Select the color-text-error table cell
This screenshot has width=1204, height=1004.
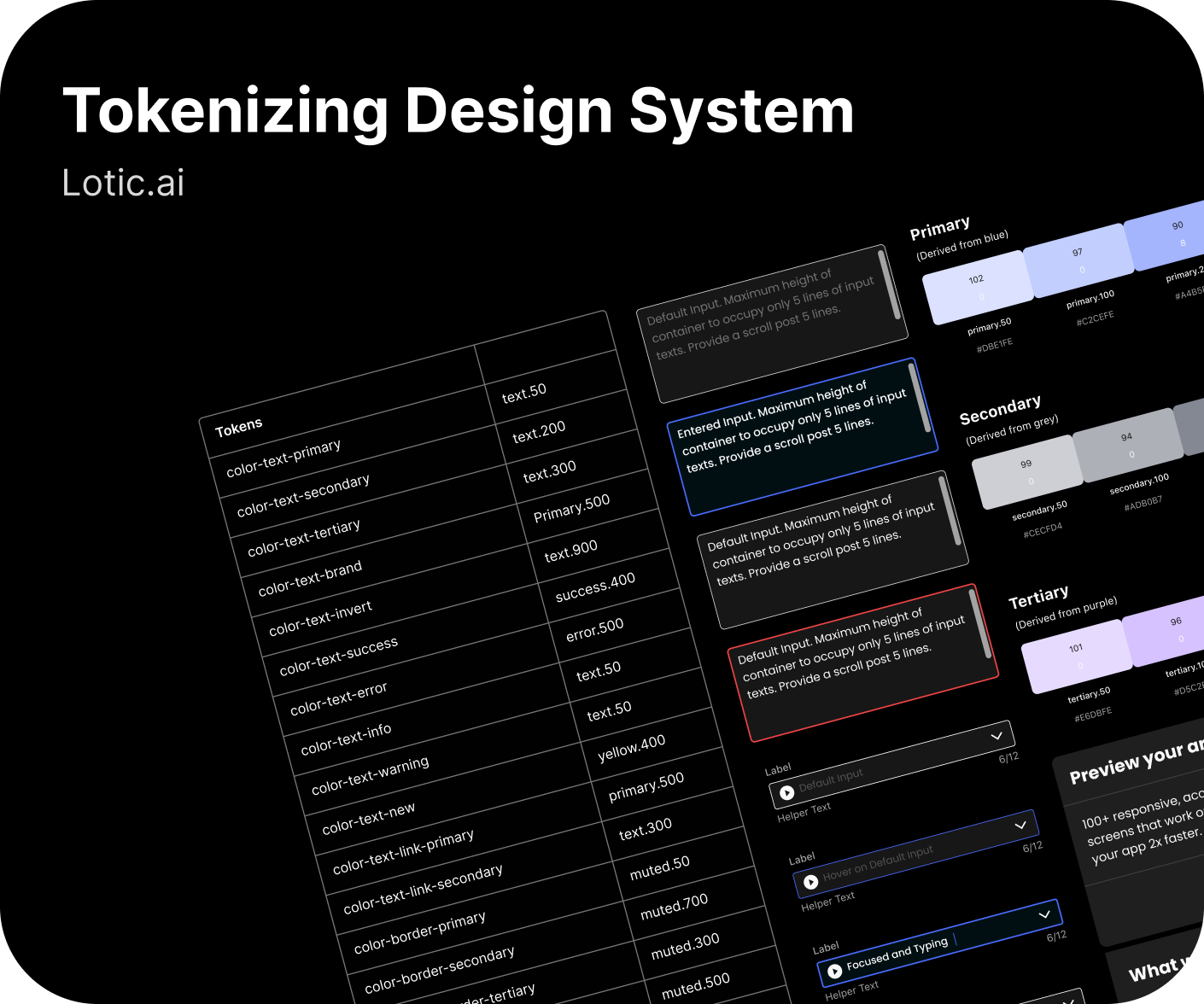point(417,680)
